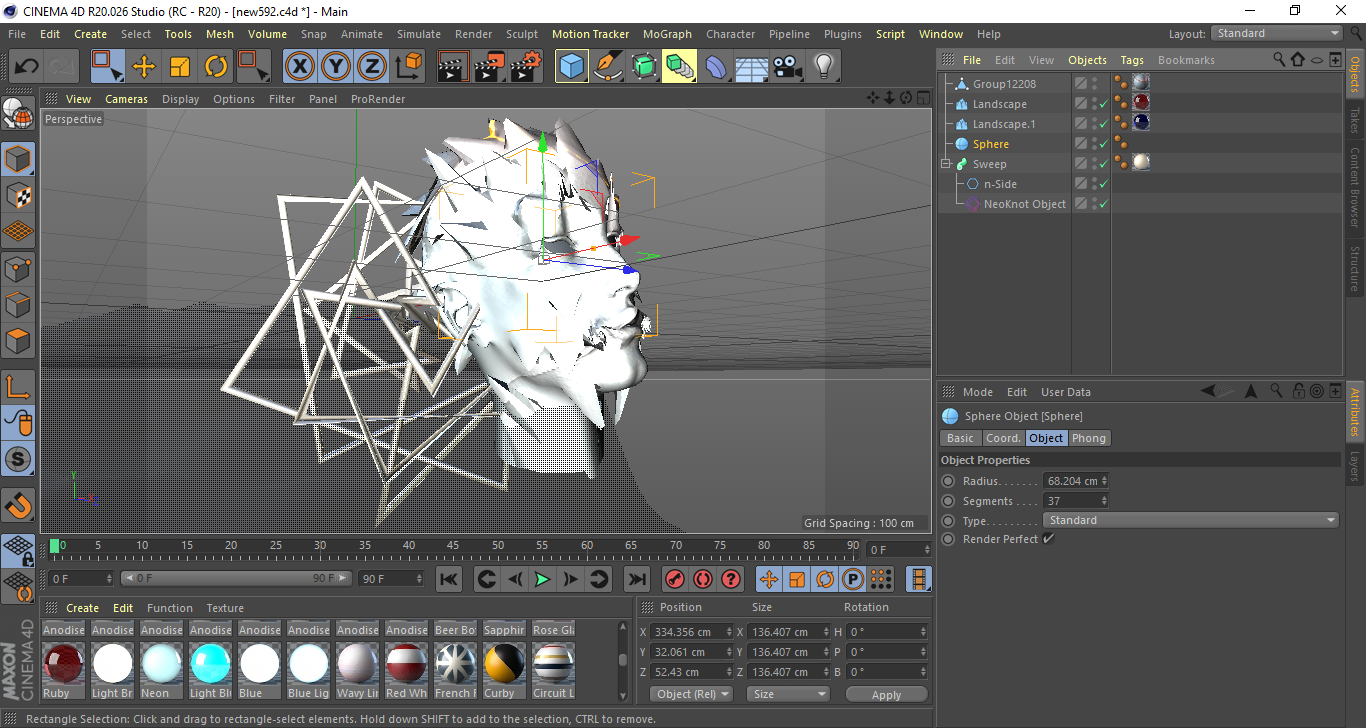Open the Content Browser side tab

(1355, 187)
